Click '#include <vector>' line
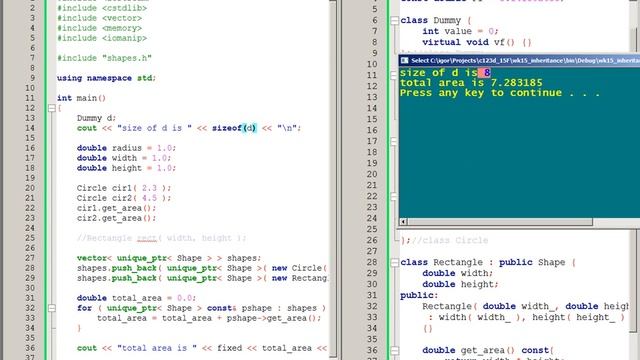Viewport: 640px width, 360px height. click(x=100, y=18)
